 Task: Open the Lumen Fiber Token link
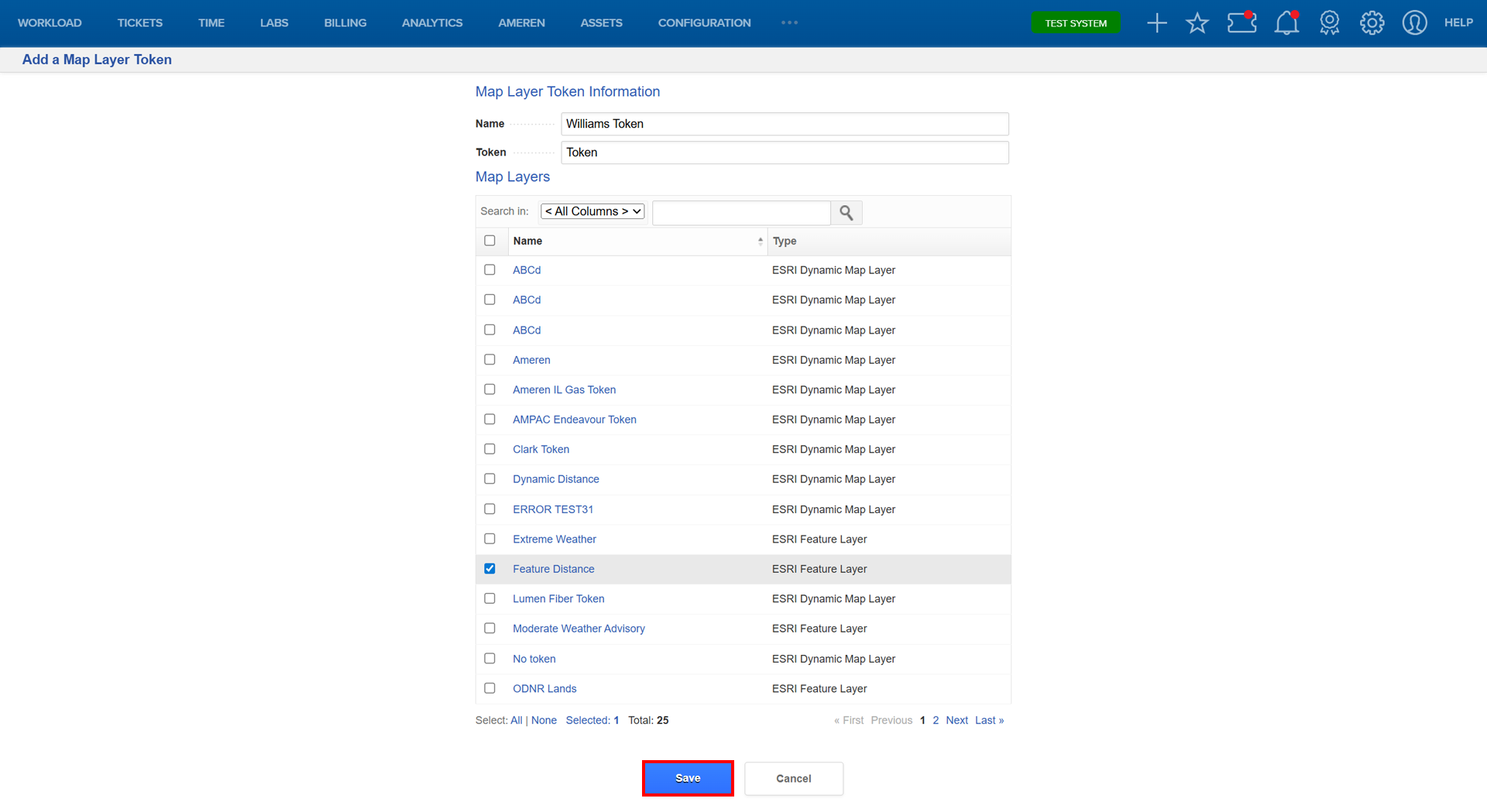pyautogui.click(x=558, y=599)
